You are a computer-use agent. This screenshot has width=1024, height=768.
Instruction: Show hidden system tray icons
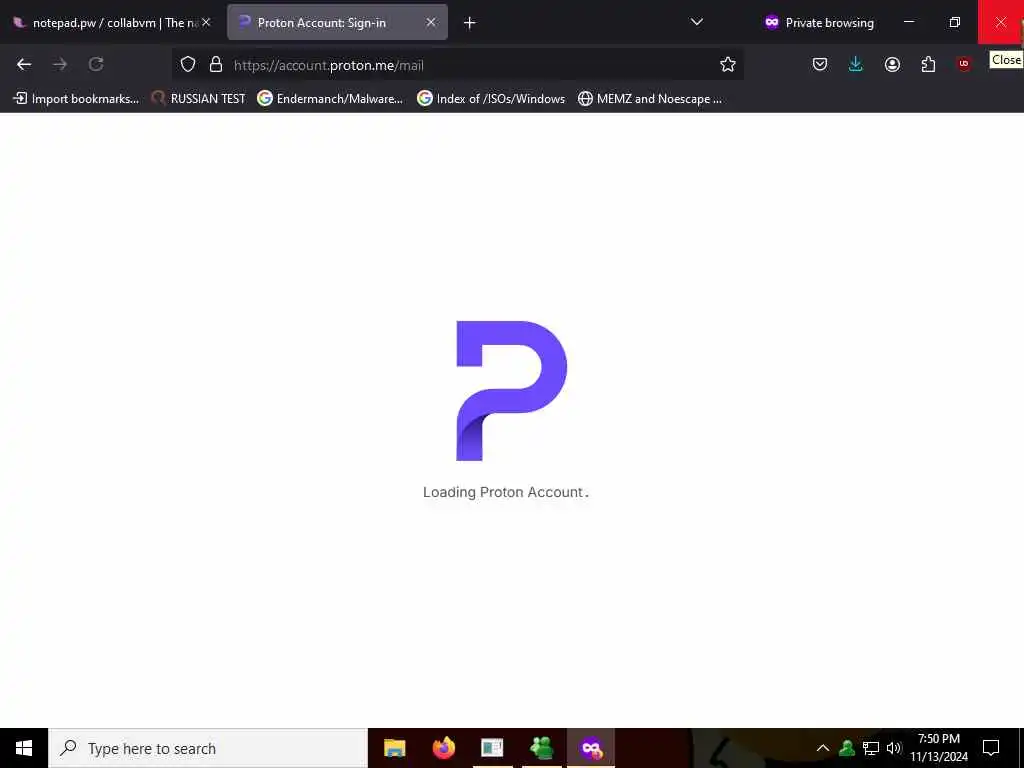point(823,748)
